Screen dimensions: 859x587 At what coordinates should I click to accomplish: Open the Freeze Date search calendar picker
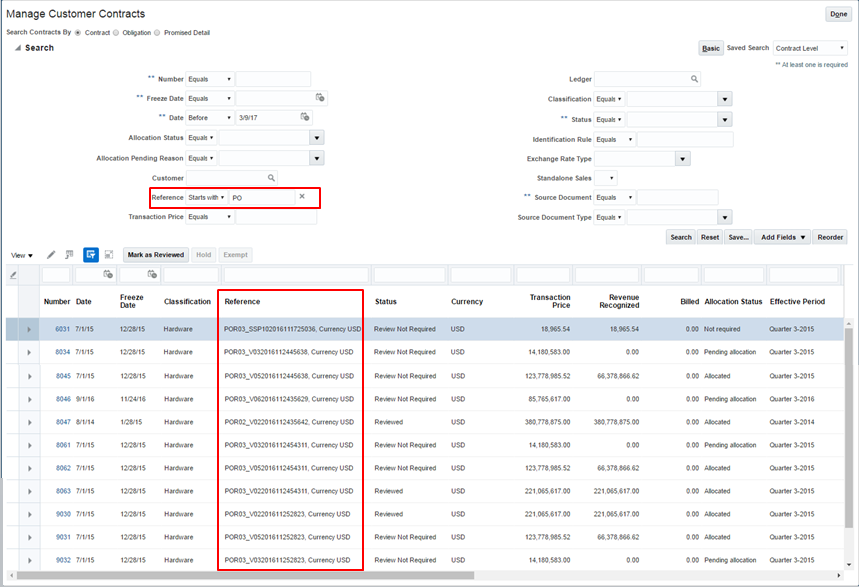(x=320, y=98)
